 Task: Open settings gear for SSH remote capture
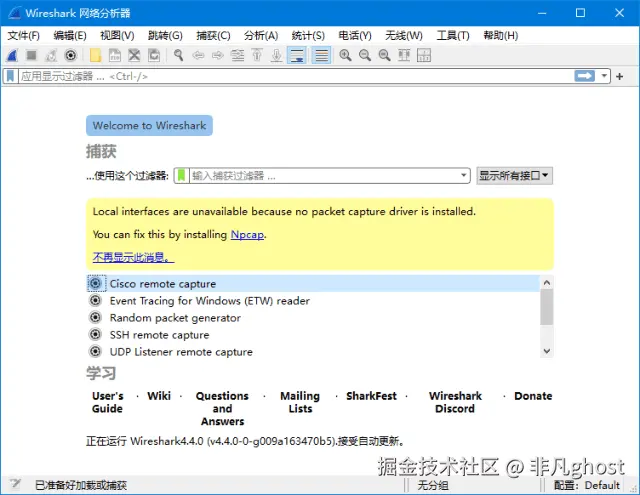96,335
